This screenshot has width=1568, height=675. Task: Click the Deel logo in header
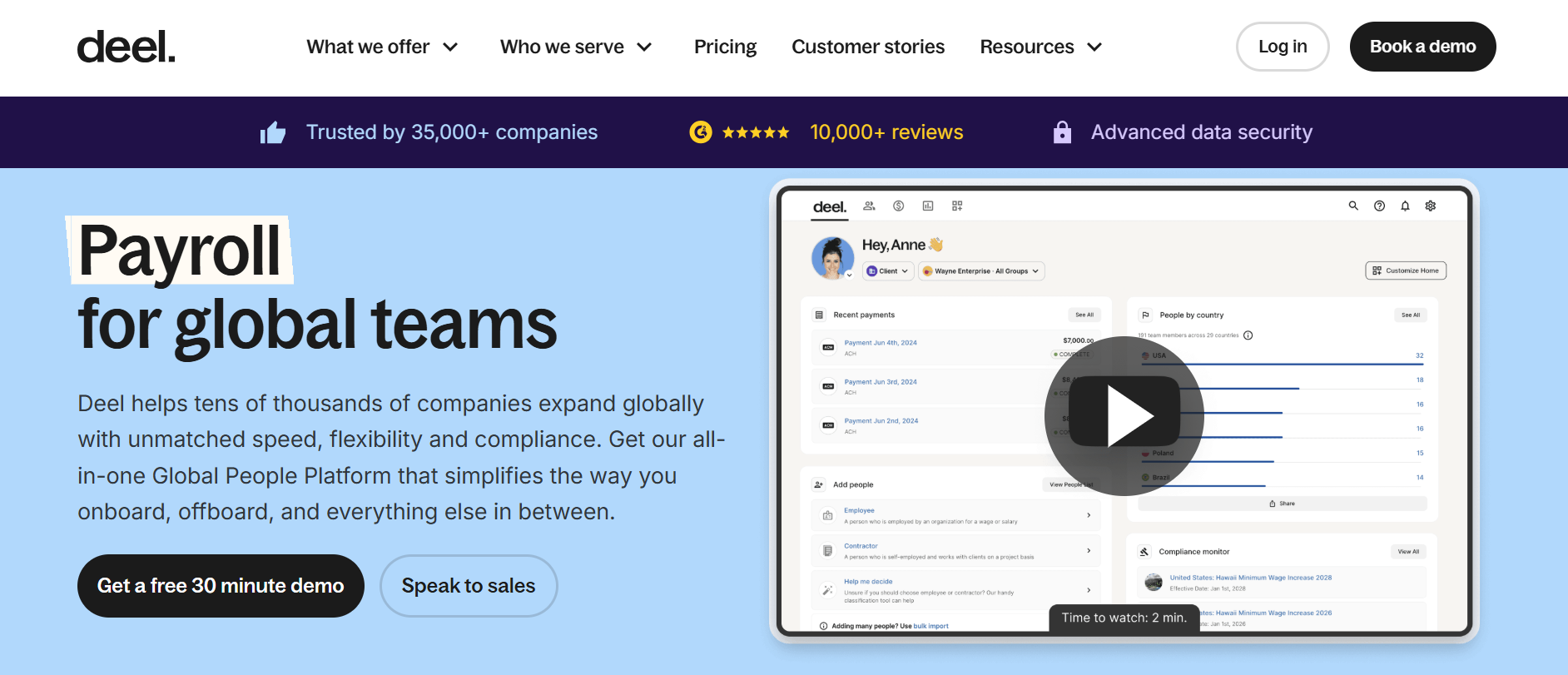click(x=126, y=47)
